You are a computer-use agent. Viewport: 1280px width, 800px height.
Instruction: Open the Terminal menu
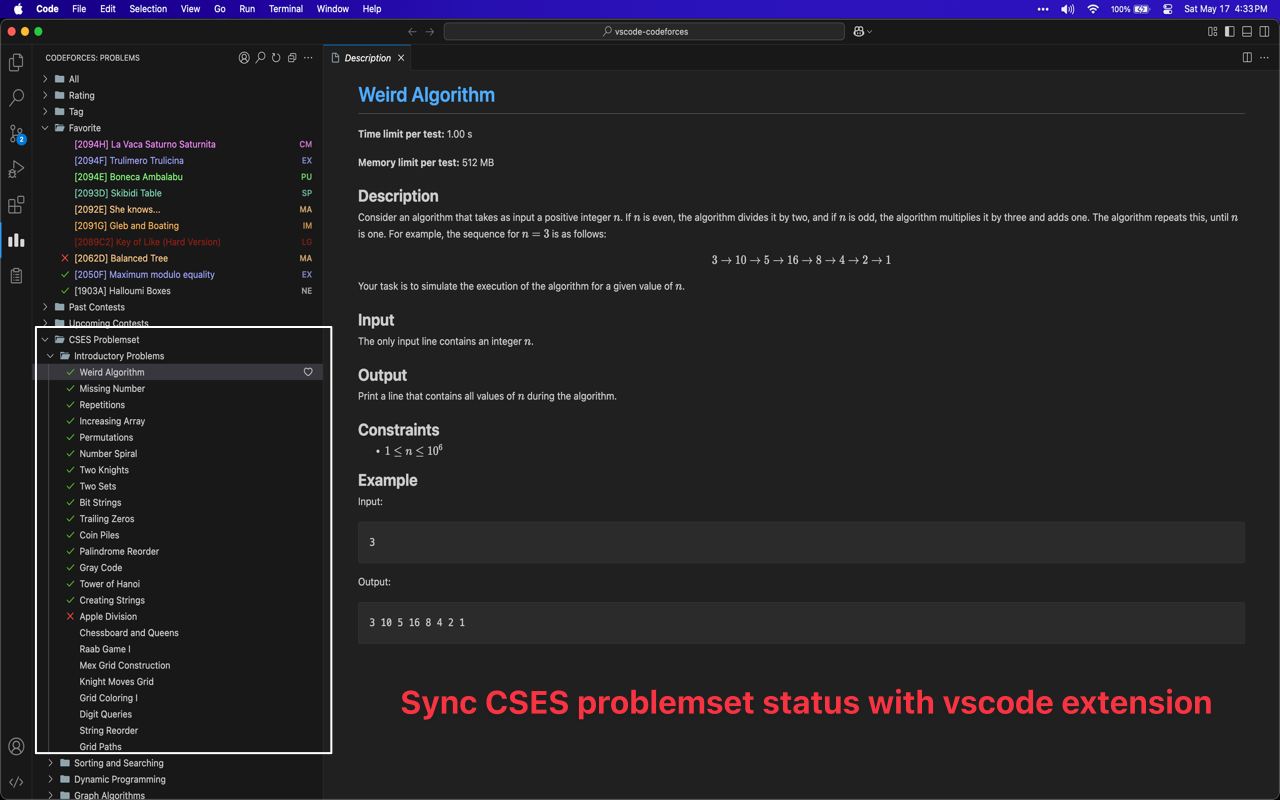click(x=285, y=9)
